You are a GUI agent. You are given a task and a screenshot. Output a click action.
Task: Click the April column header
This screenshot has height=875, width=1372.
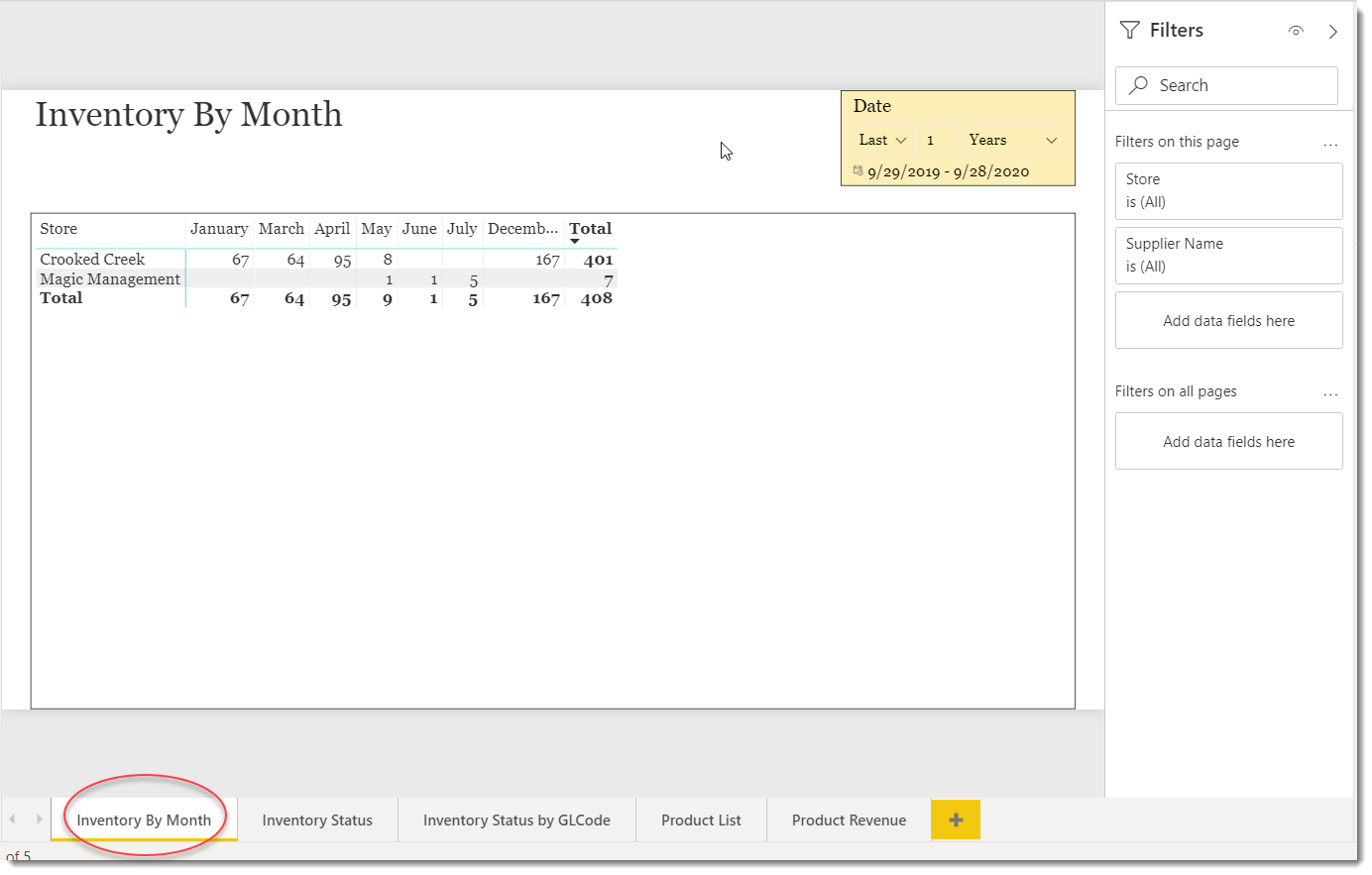pos(332,229)
